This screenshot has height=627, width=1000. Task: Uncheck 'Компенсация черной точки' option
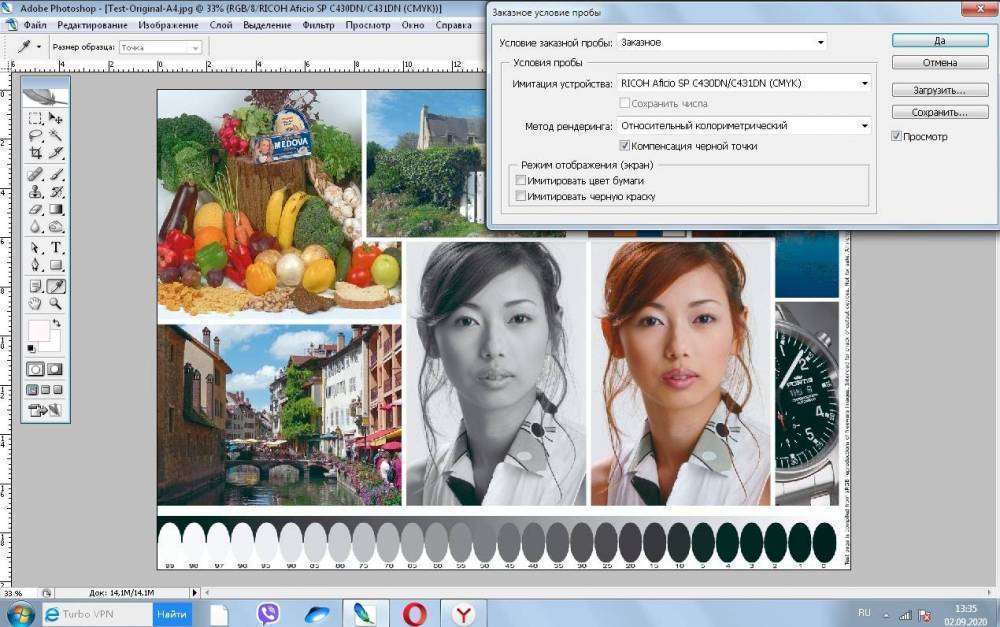(624, 146)
